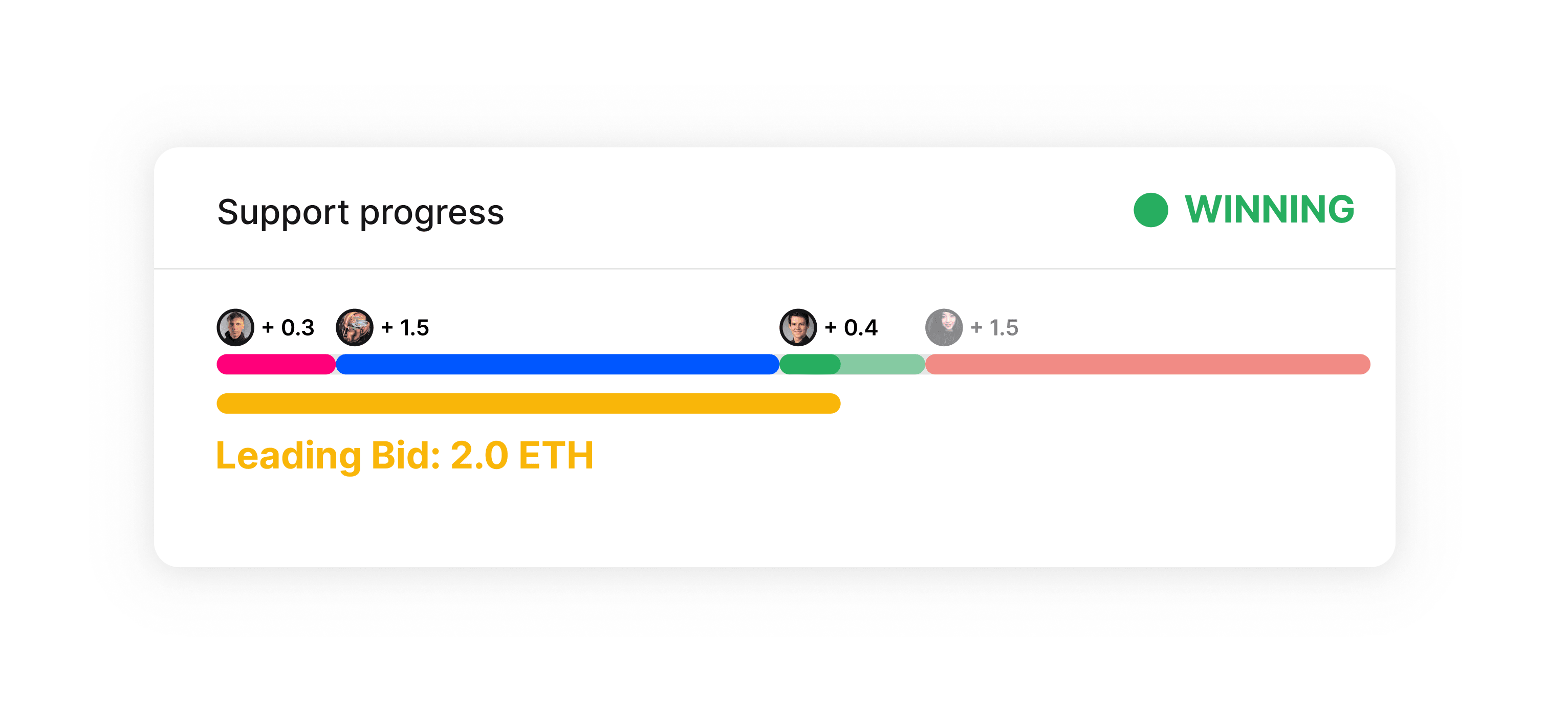Select the salmon red progress segment
The width and height of the screenshot is (1568, 716).
click(1147, 364)
